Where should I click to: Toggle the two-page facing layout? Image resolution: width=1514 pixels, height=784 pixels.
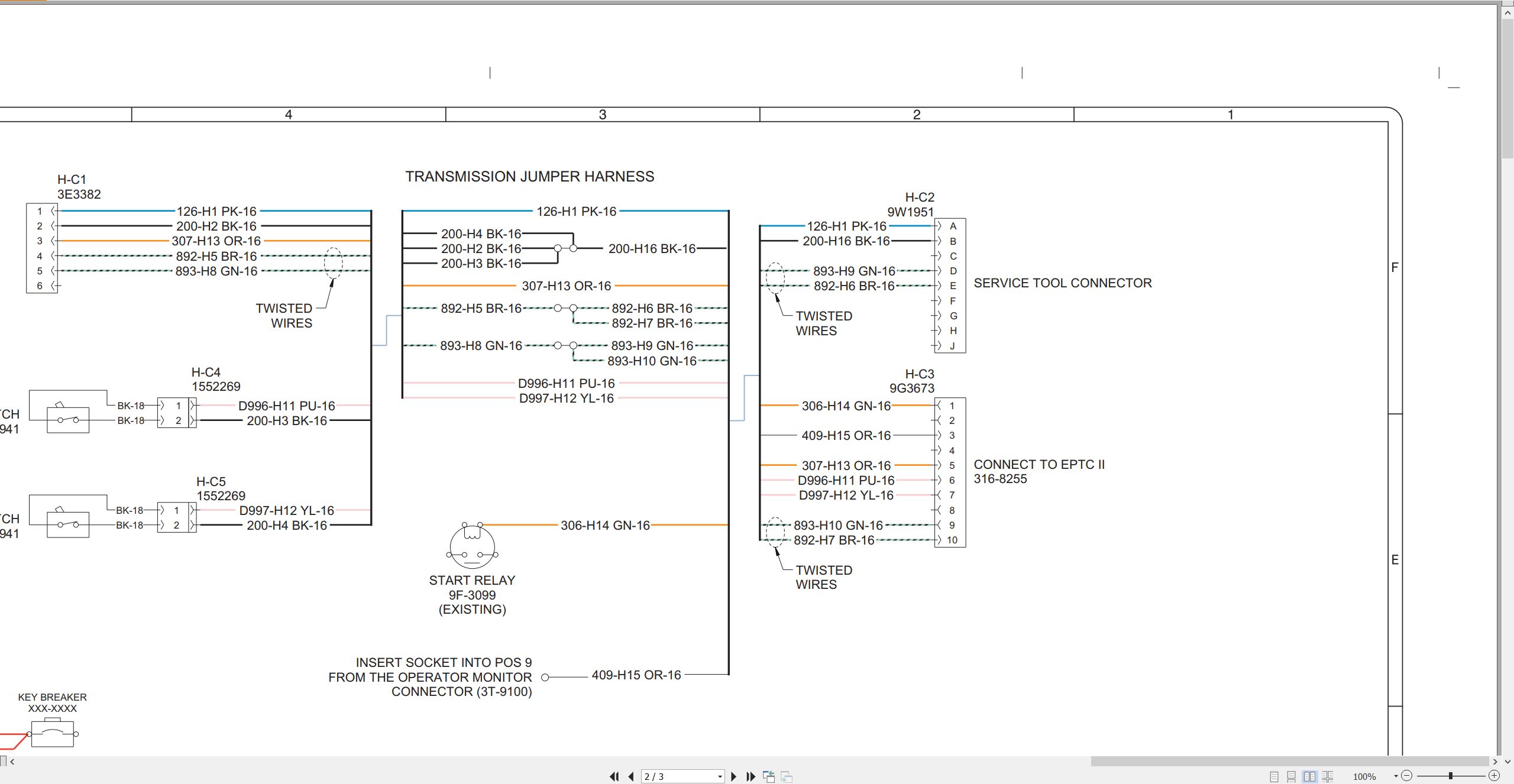tap(1309, 776)
